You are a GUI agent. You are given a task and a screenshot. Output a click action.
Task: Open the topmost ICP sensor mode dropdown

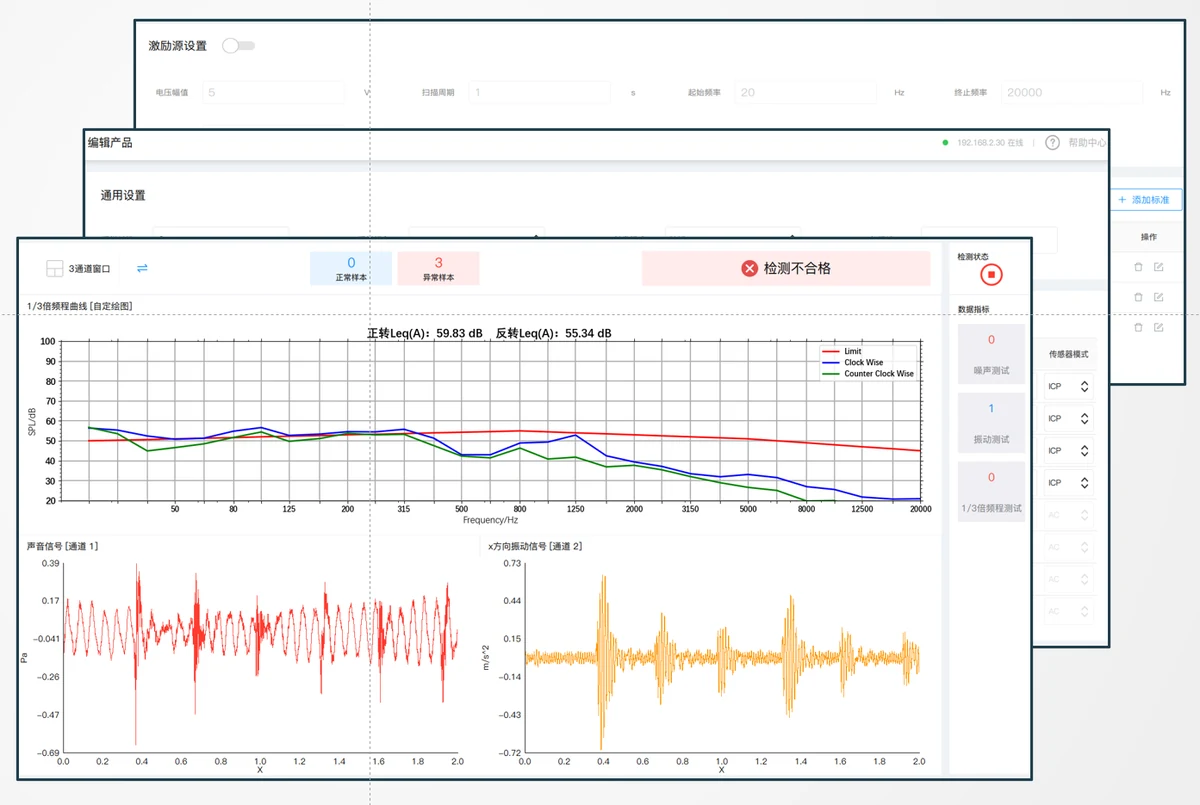1068,386
